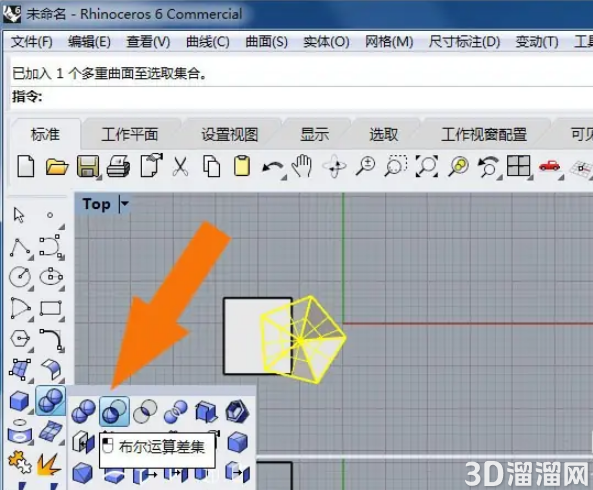Select the single Point tool
593x490 pixels.
50,215
